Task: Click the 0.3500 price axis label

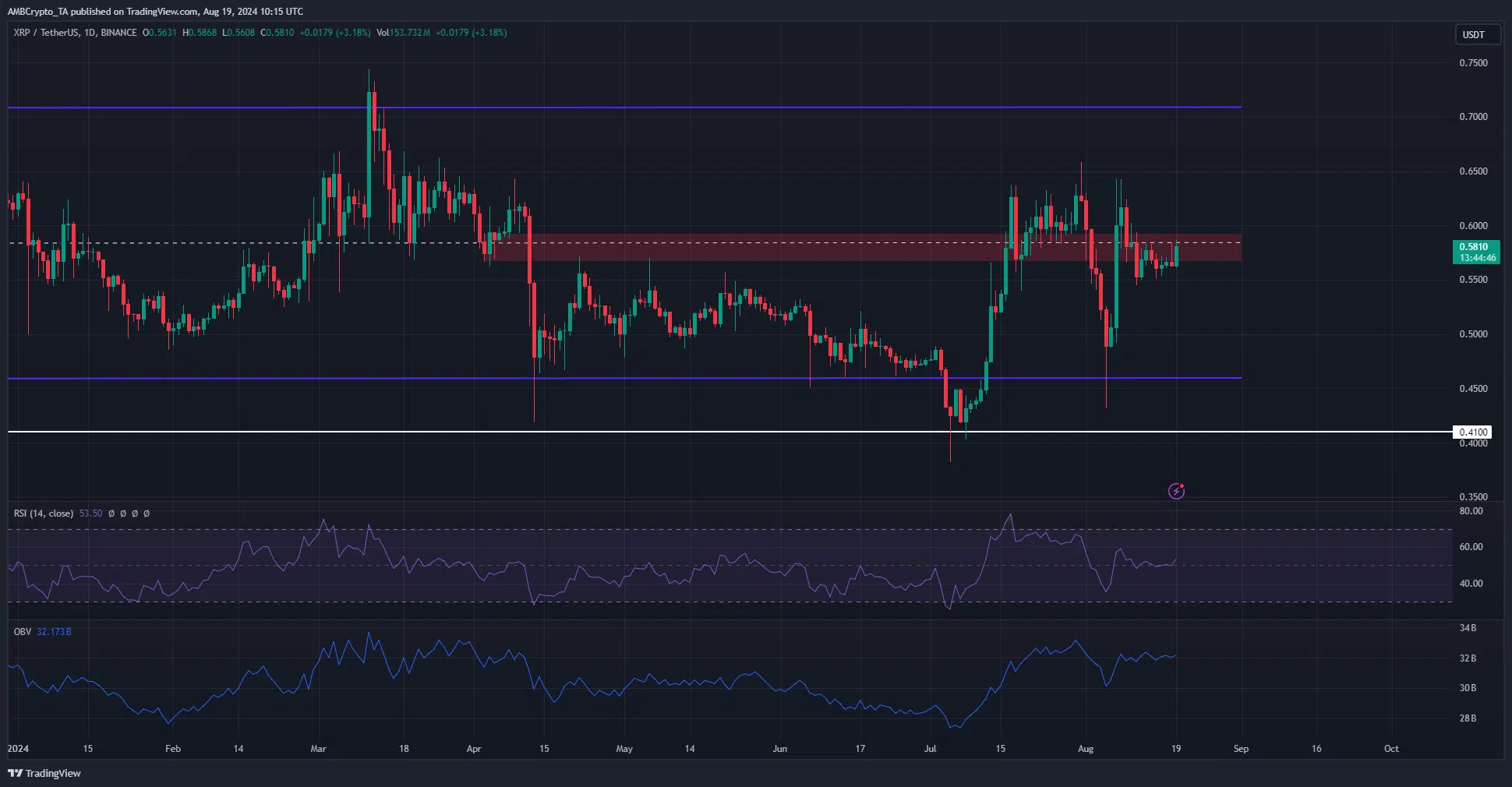Action: pyautogui.click(x=1473, y=496)
